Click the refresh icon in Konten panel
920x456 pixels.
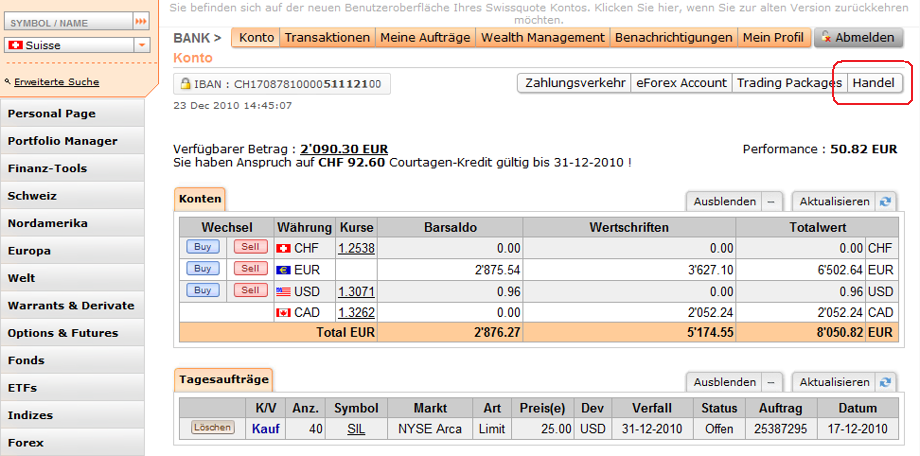pyautogui.click(x=885, y=201)
